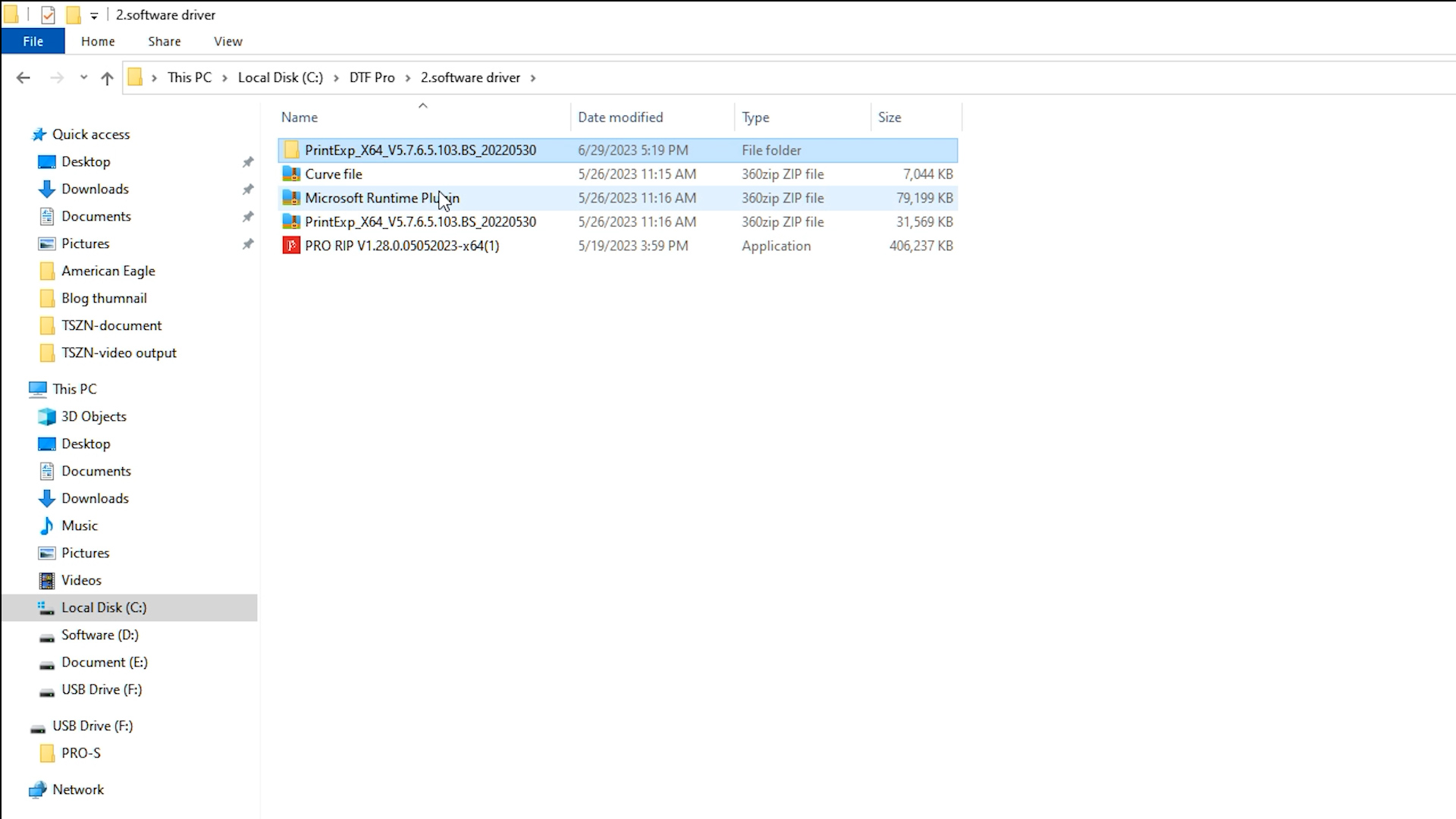Open the Blog thumnail folder
Image resolution: width=1456 pixels, height=819 pixels.
point(104,298)
